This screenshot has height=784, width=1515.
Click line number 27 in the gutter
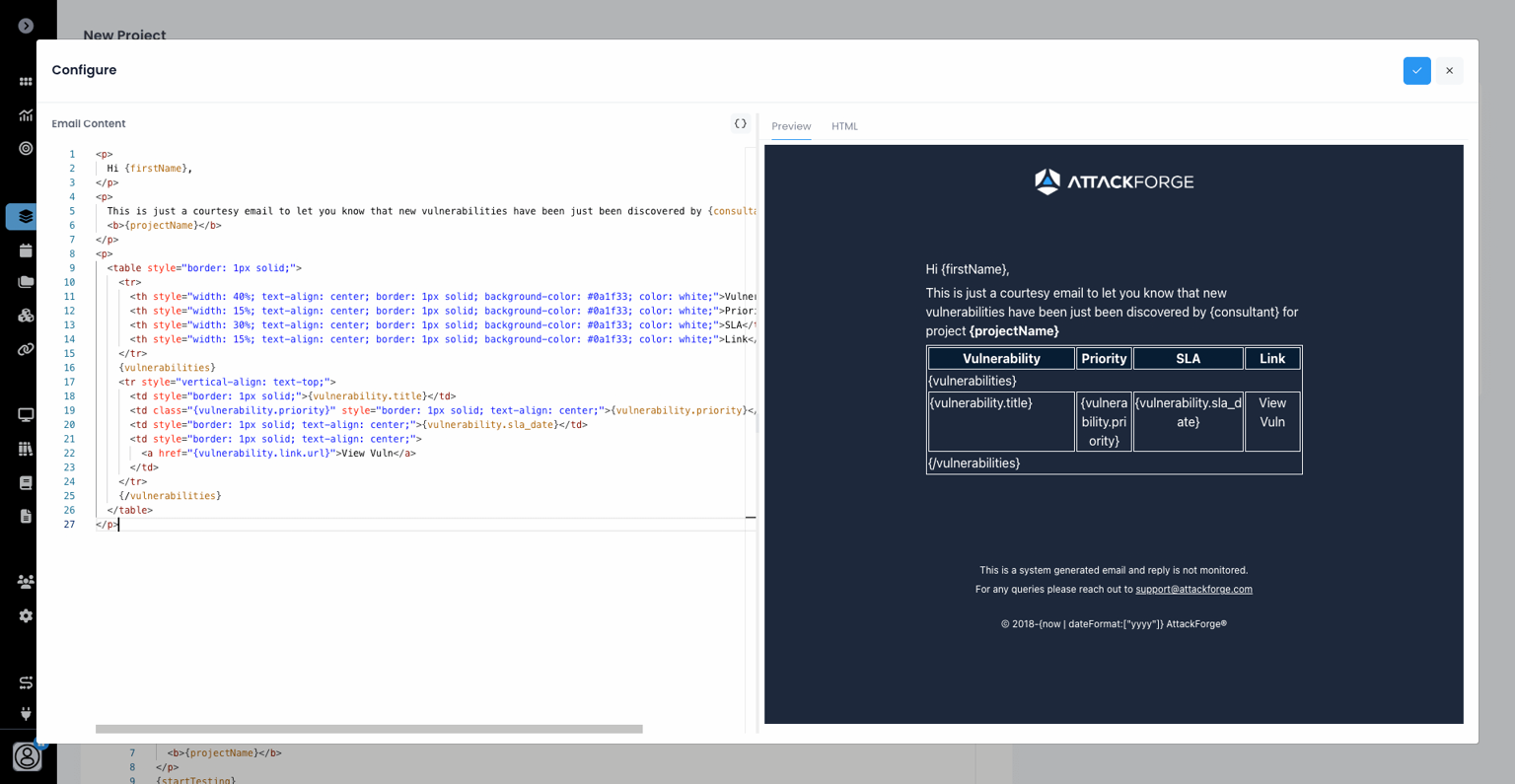(x=69, y=525)
